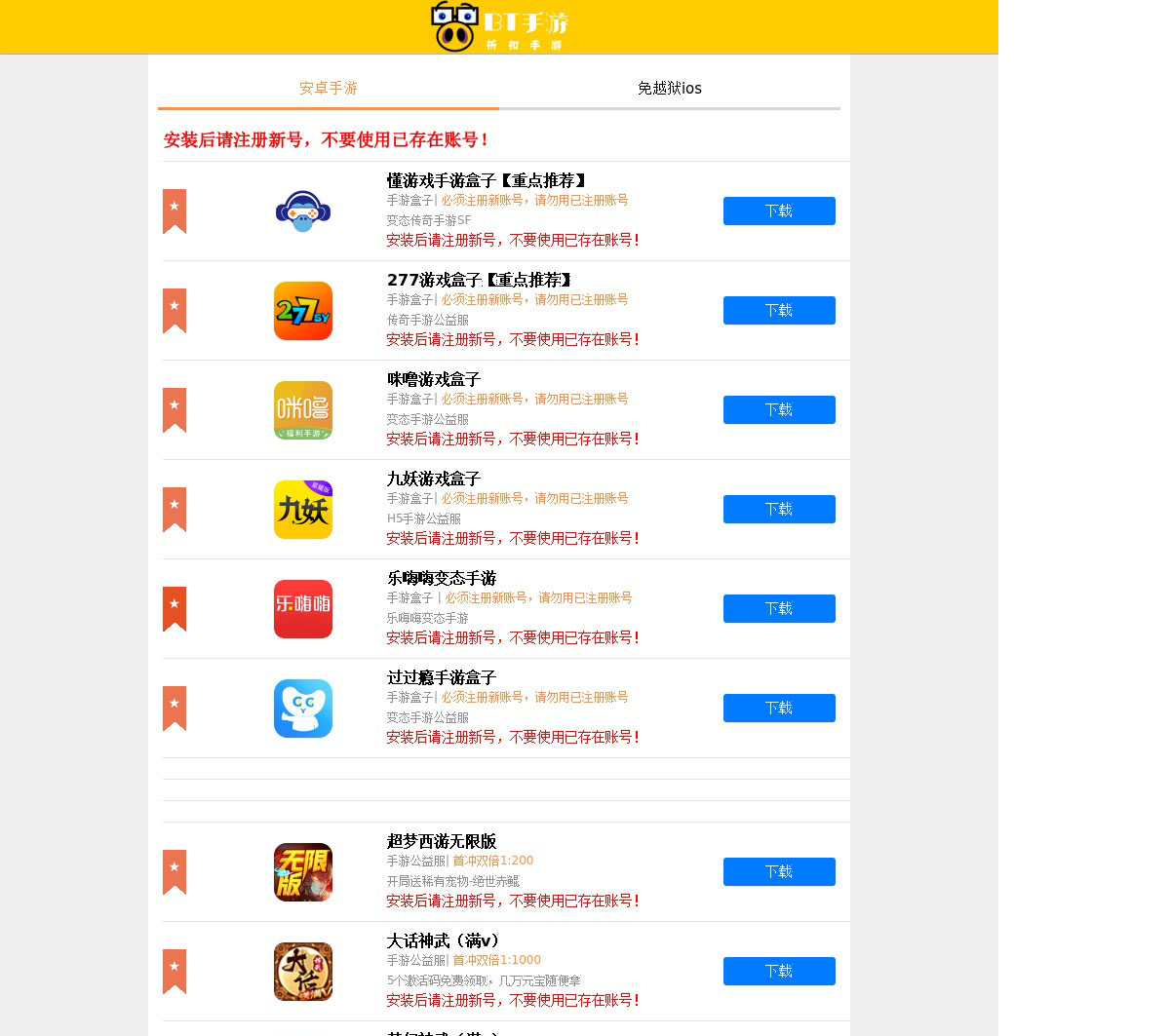Click text 首冲双倍1:200
Image resolution: width=1170 pixels, height=1036 pixels.
[493, 861]
